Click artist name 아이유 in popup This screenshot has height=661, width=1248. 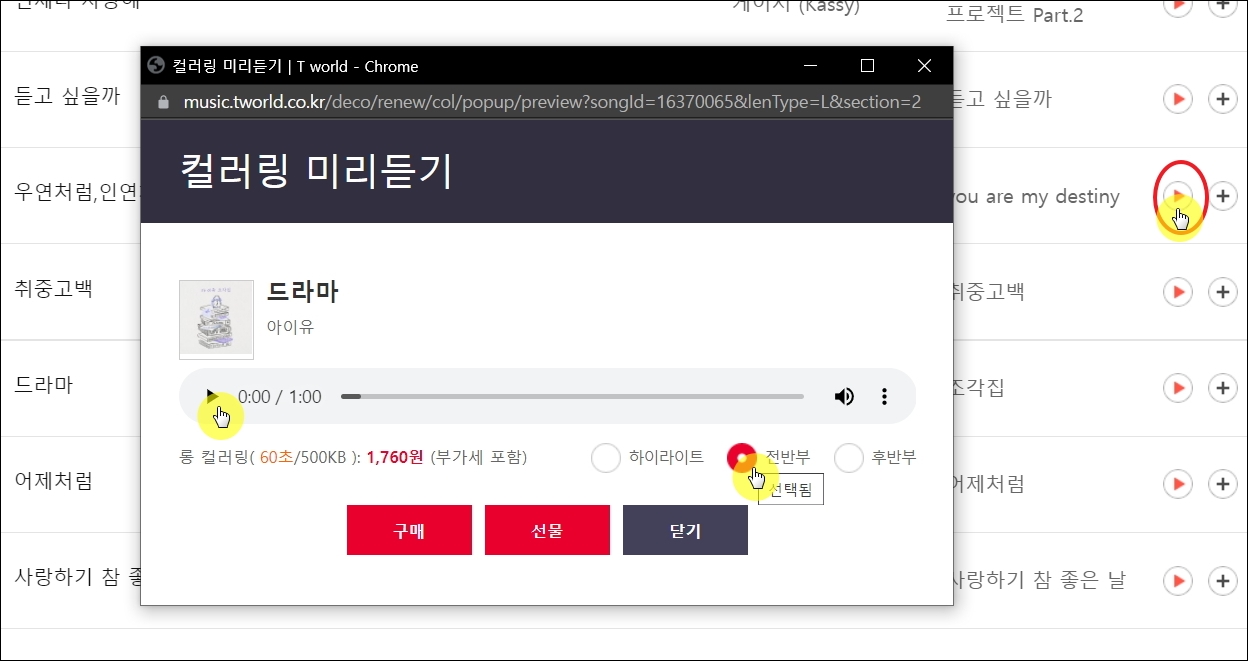[290, 326]
